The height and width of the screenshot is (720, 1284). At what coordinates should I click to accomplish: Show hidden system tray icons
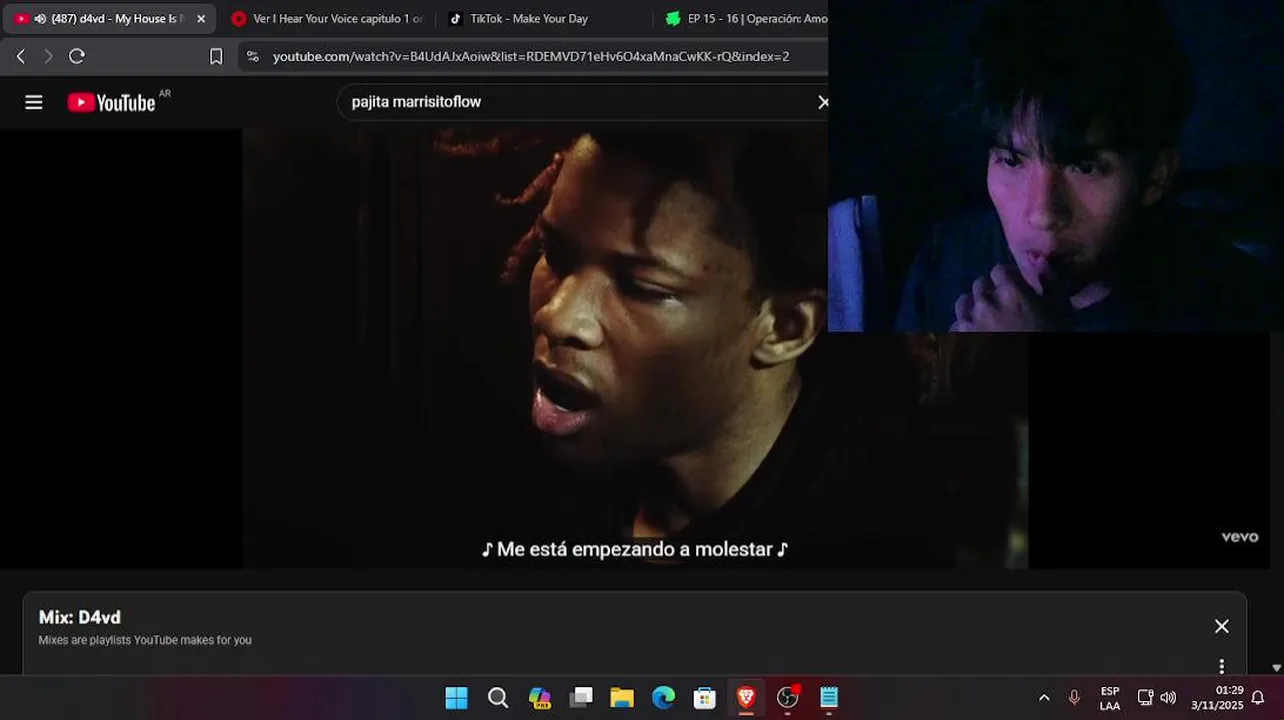click(1044, 698)
